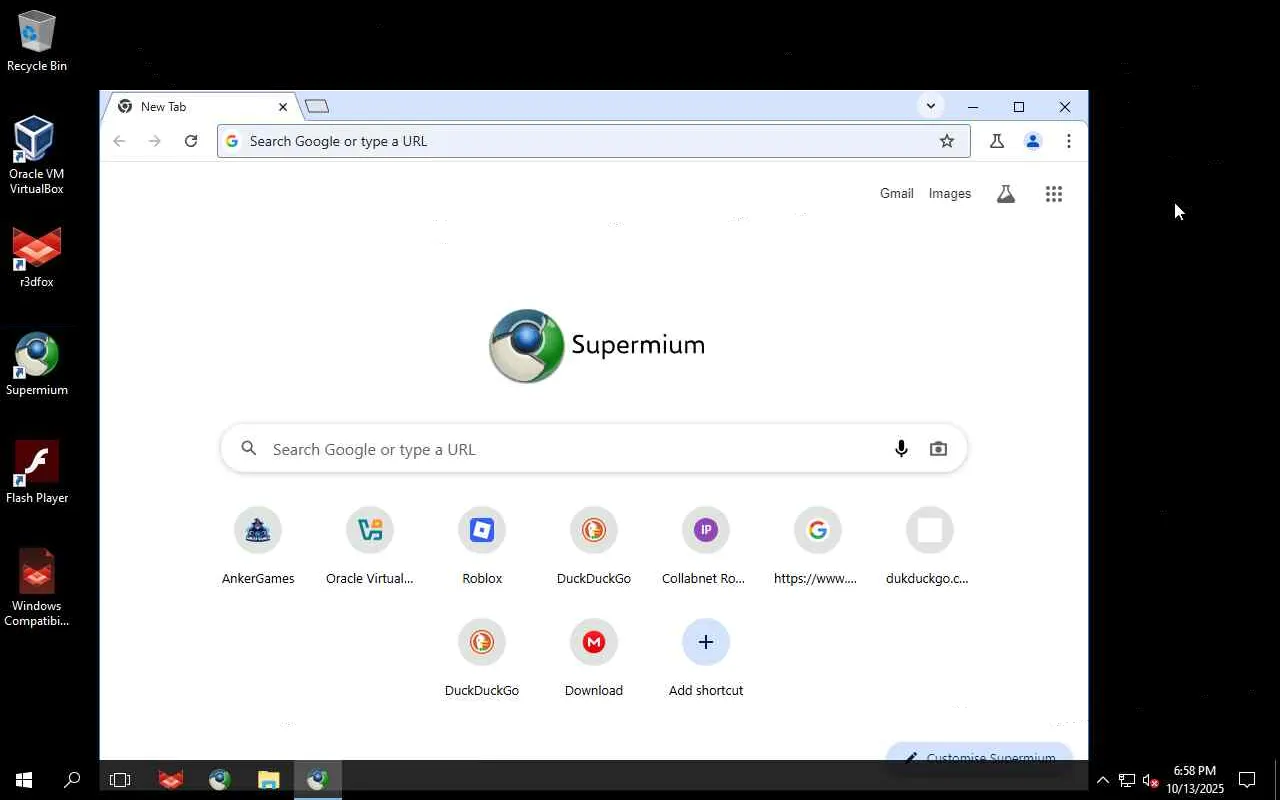Maximize the Supermium window
1280x800 pixels.
coord(1019,107)
